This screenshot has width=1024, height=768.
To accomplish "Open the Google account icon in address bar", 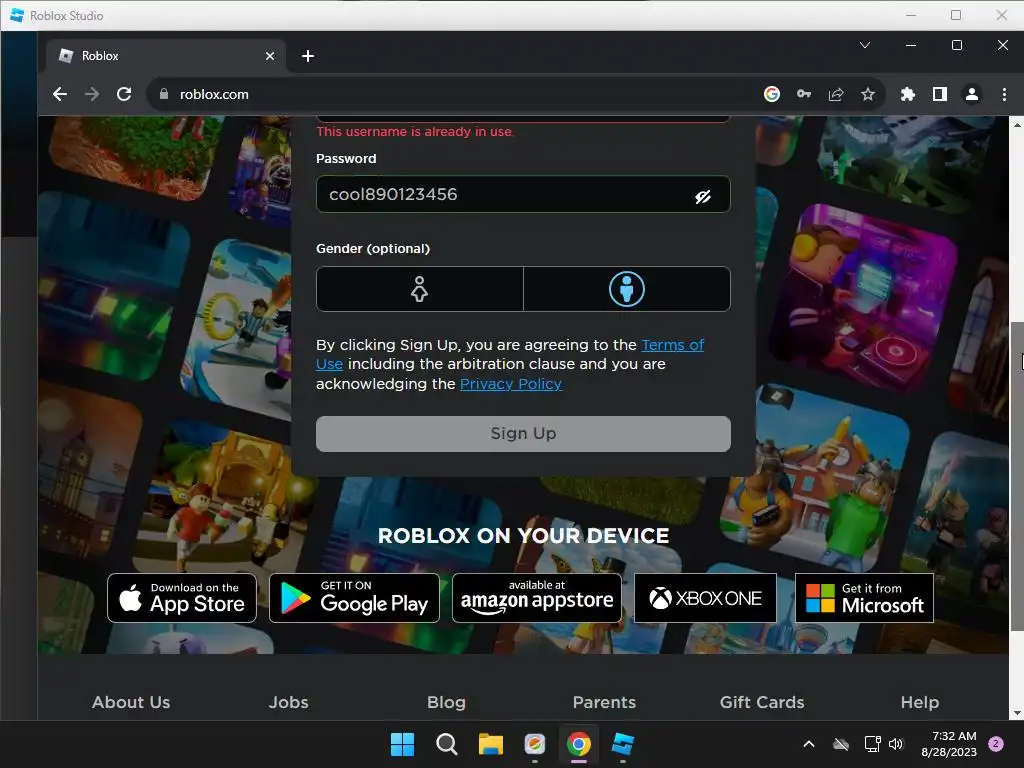I will [x=771, y=94].
